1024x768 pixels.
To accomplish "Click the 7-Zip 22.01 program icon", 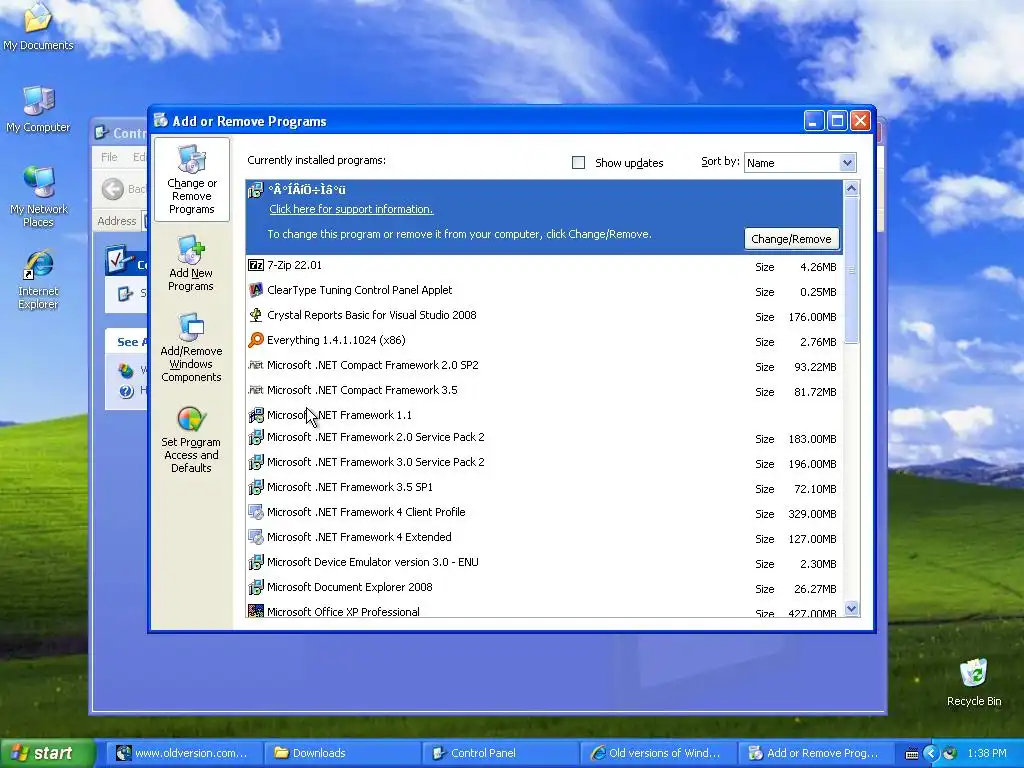I will pyautogui.click(x=256, y=265).
